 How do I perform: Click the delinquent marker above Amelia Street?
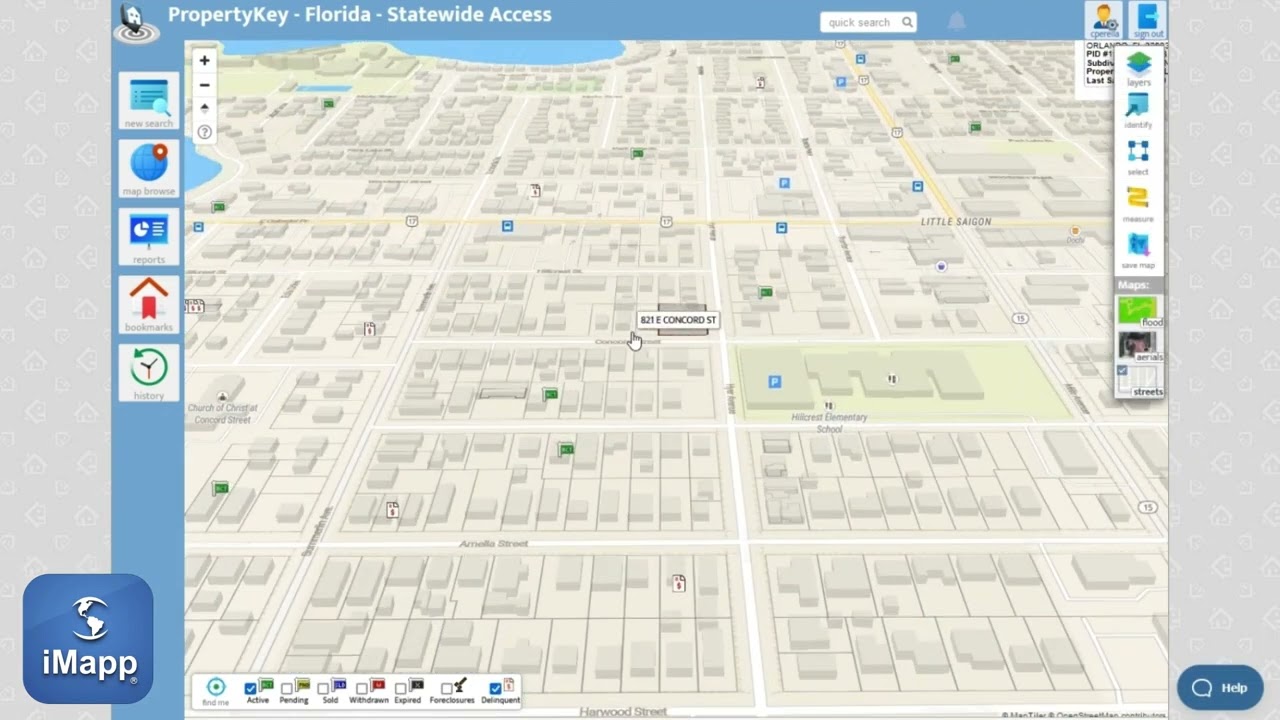[x=392, y=510]
